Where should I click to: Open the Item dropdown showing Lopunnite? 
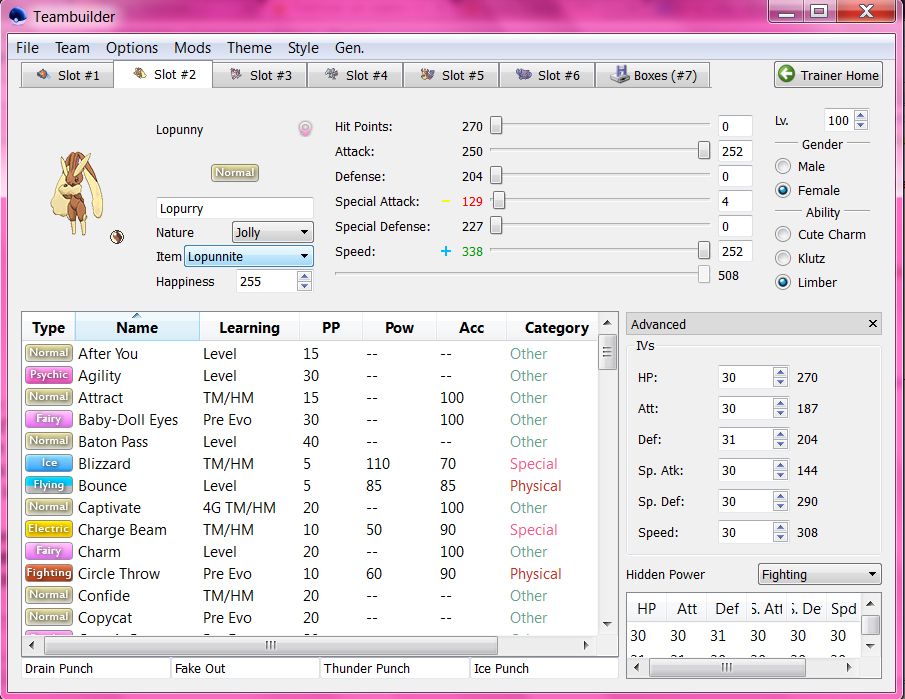pos(249,256)
